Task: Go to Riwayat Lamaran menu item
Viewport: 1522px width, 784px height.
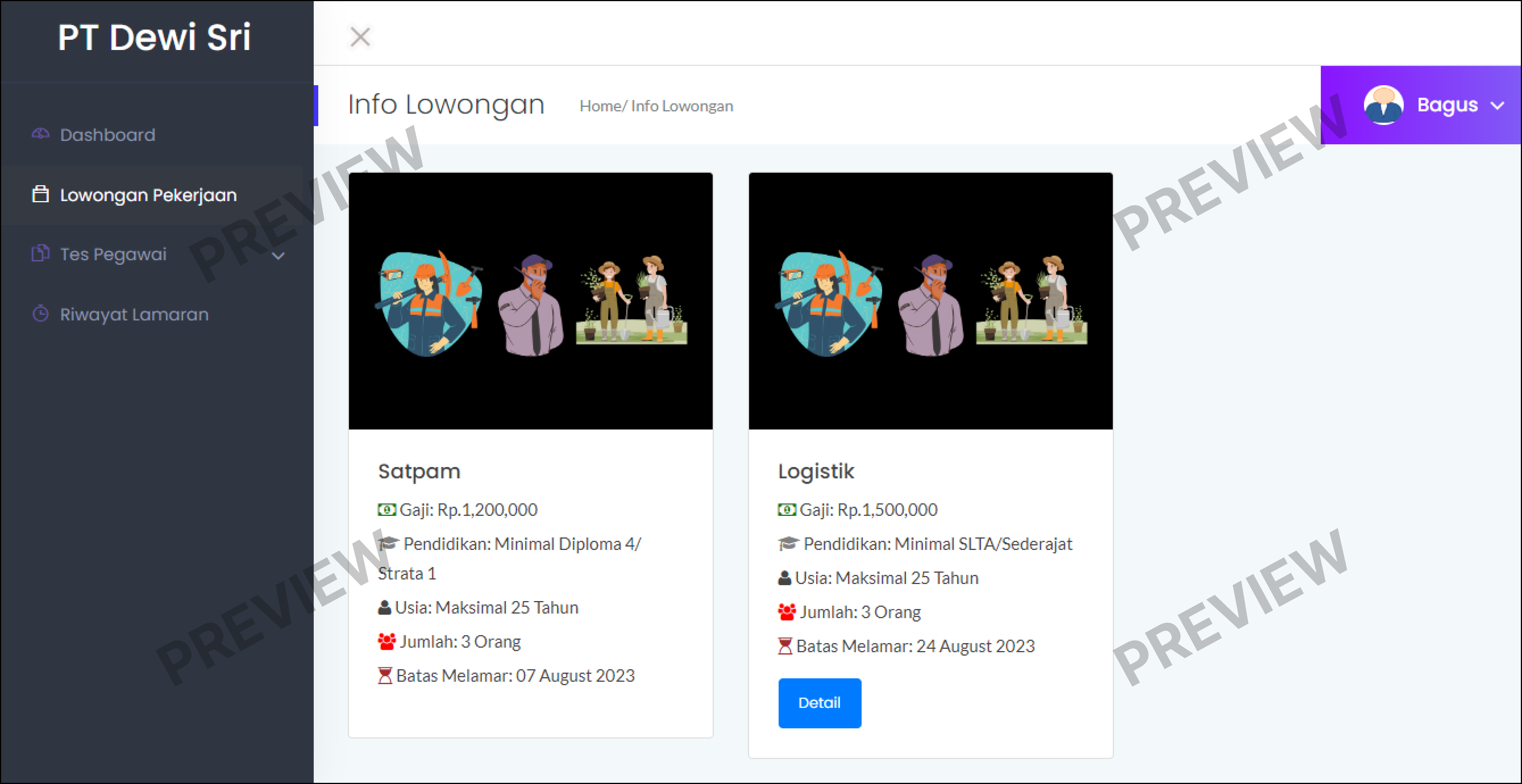Action: (x=152, y=314)
